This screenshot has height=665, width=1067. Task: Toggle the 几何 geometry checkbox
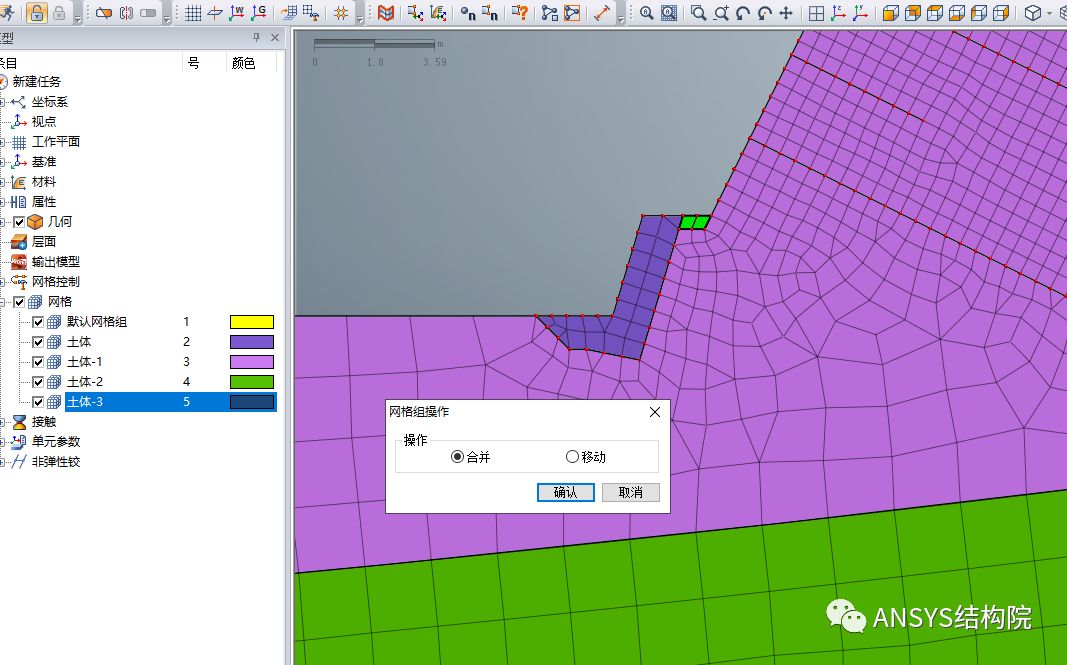(19, 222)
